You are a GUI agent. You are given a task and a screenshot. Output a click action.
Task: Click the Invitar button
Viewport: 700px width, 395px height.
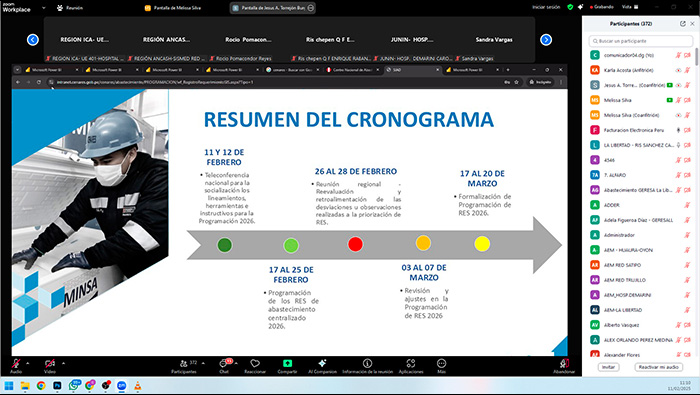tap(608, 367)
